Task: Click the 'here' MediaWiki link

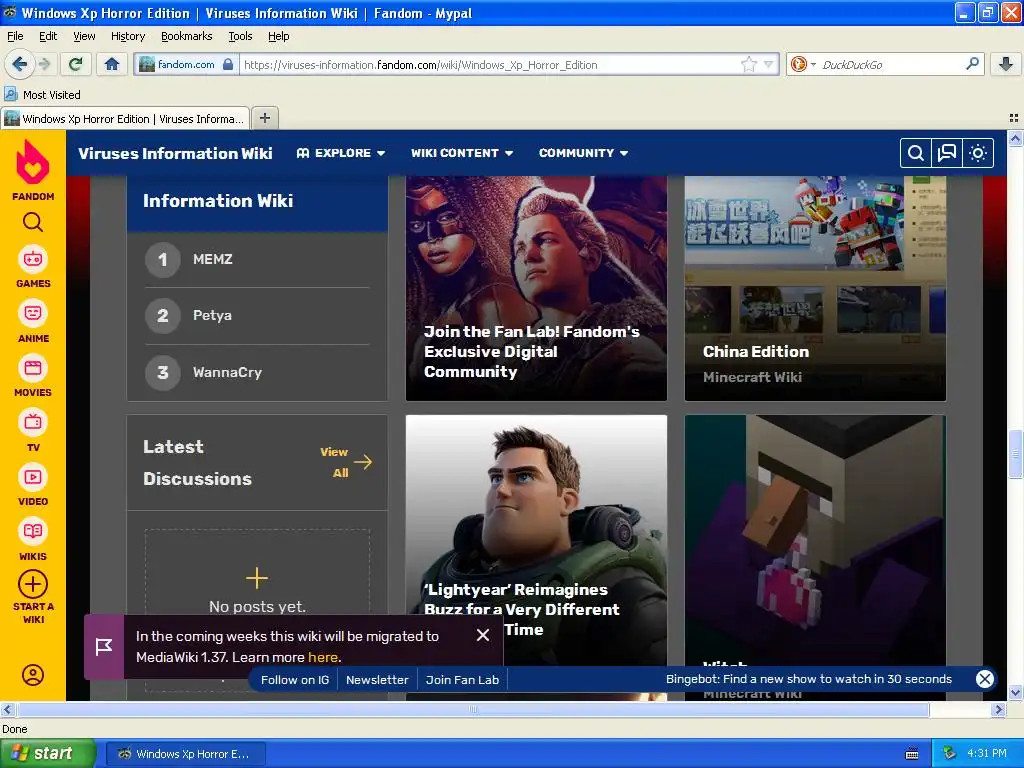Action: pyautogui.click(x=323, y=657)
